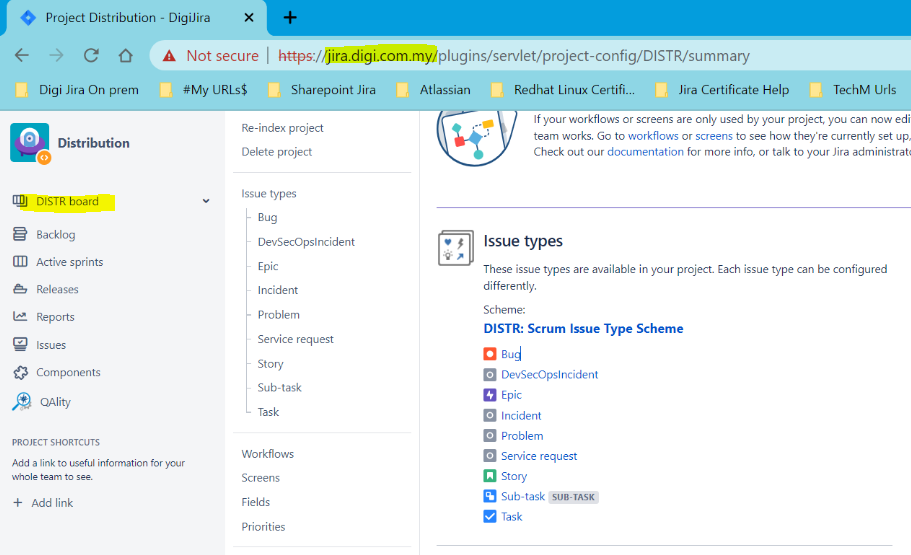Screen dimensions: 911x555
Task: Open Fields settings
Action: click(256, 502)
